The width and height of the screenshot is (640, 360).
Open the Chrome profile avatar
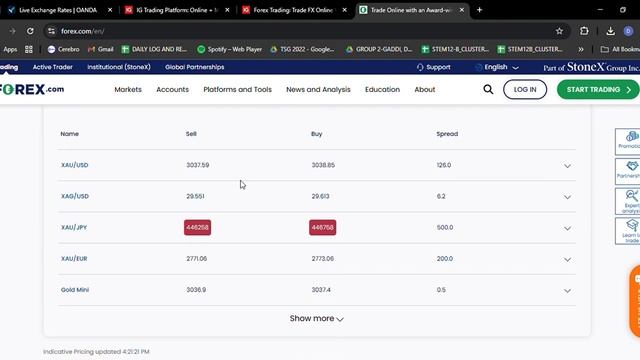[628, 31]
